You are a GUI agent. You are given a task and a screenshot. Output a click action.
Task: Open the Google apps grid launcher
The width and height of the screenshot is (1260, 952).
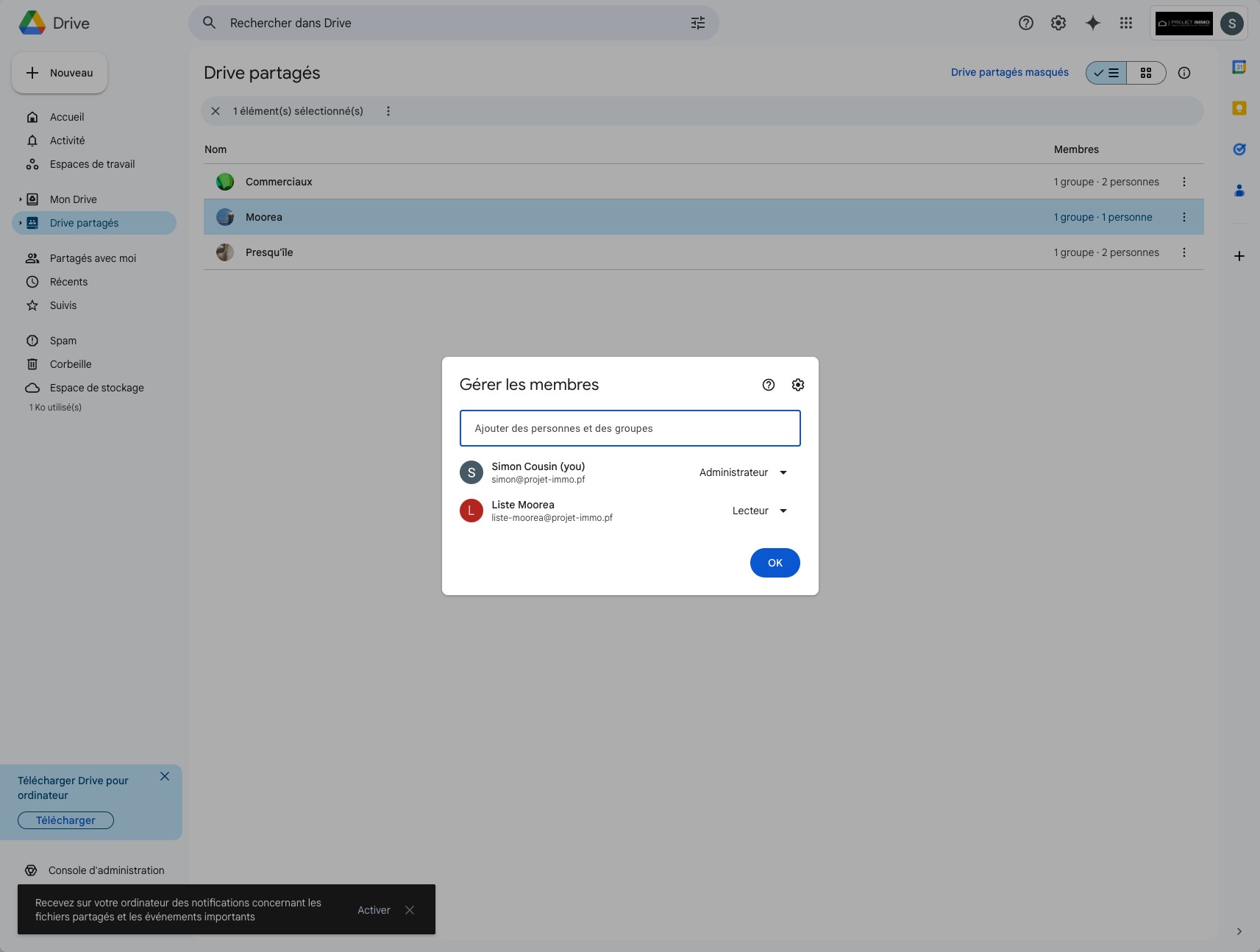(x=1125, y=23)
